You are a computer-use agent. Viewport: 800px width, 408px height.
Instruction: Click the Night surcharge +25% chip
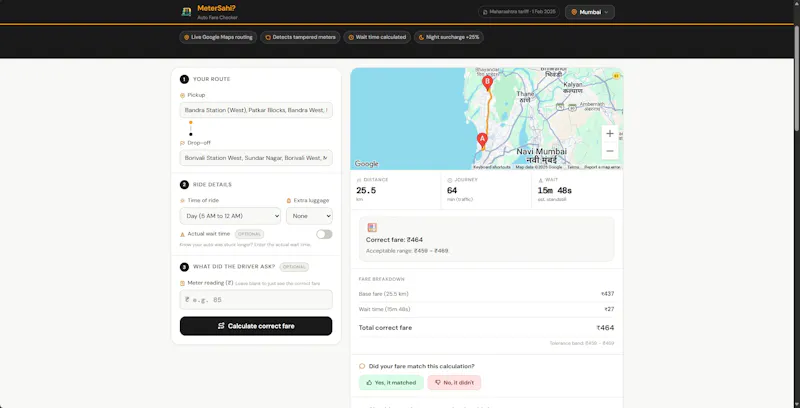pyautogui.click(x=448, y=37)
